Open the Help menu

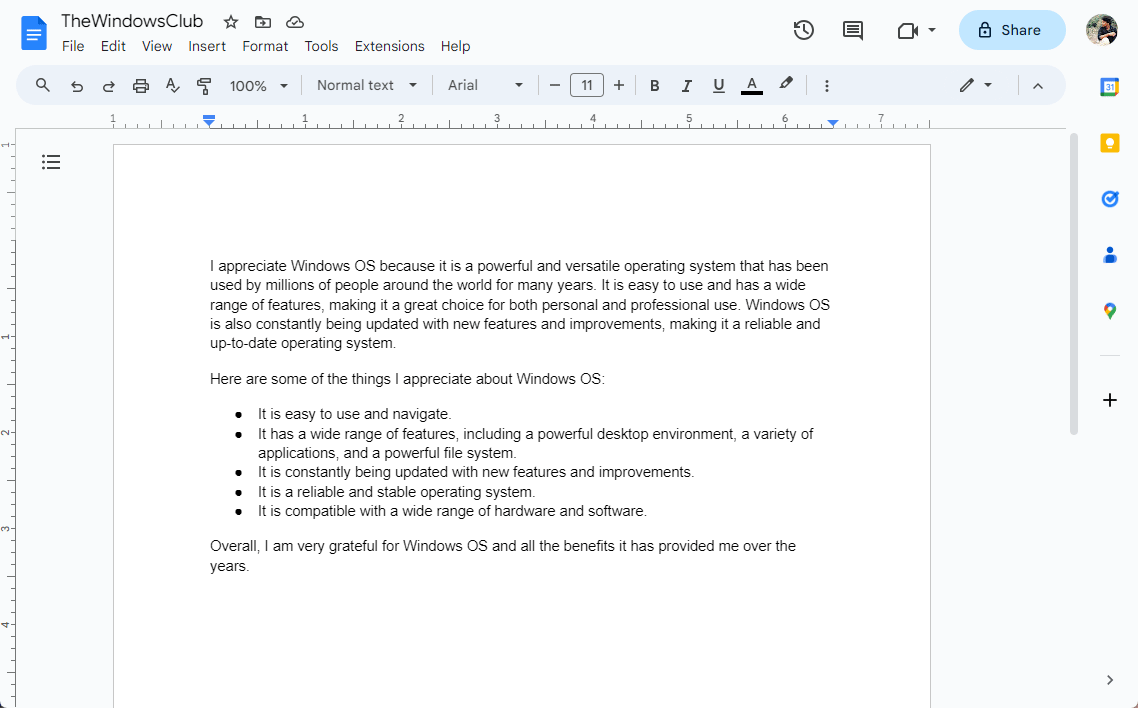pos(456,46)
